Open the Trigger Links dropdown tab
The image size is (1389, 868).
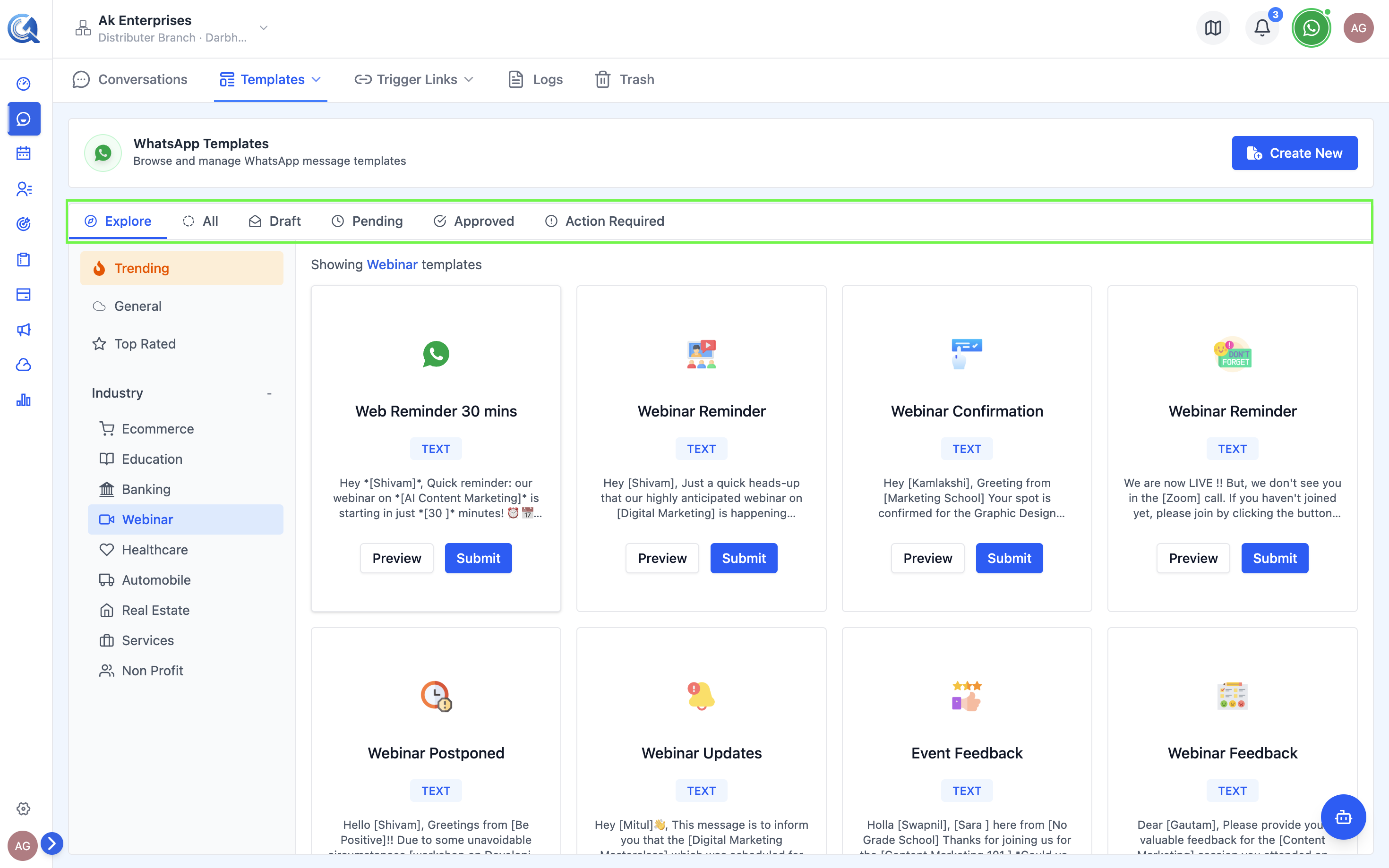click(414, 79)
